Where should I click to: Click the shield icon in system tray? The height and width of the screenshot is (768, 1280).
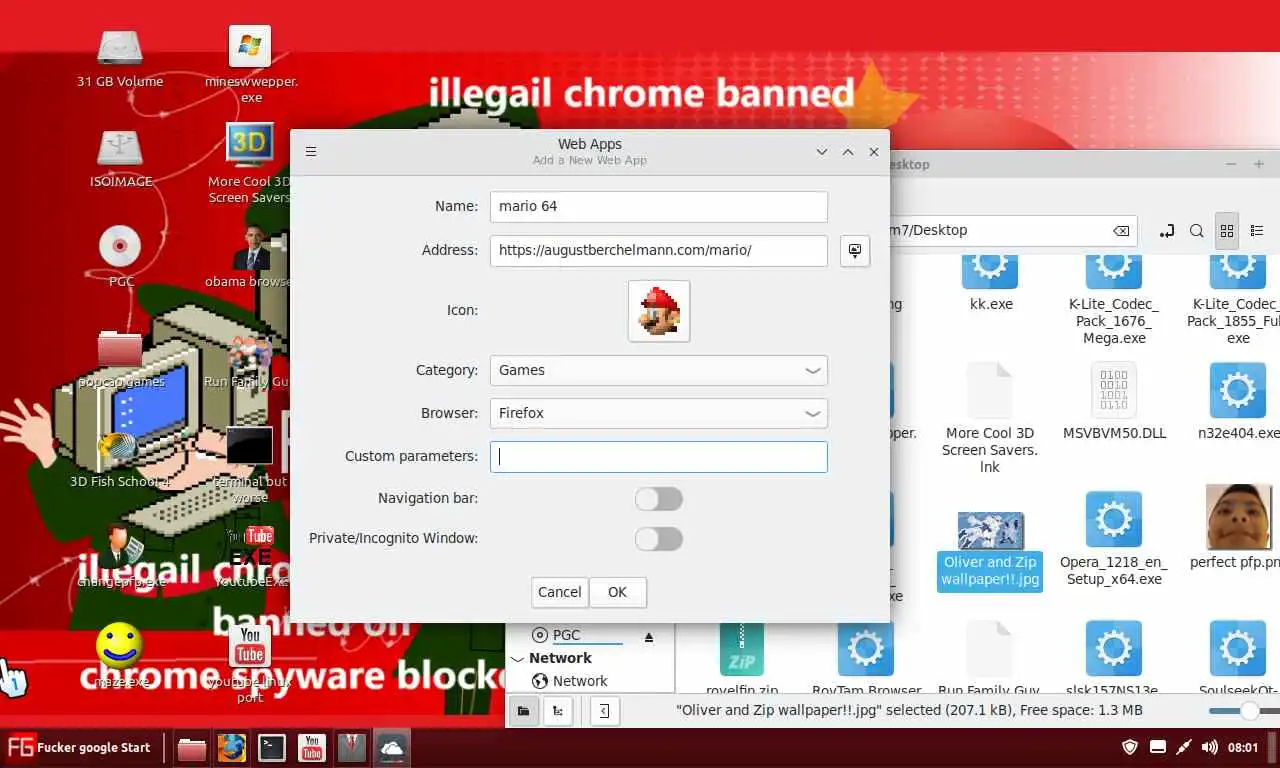pos(1131,747)
